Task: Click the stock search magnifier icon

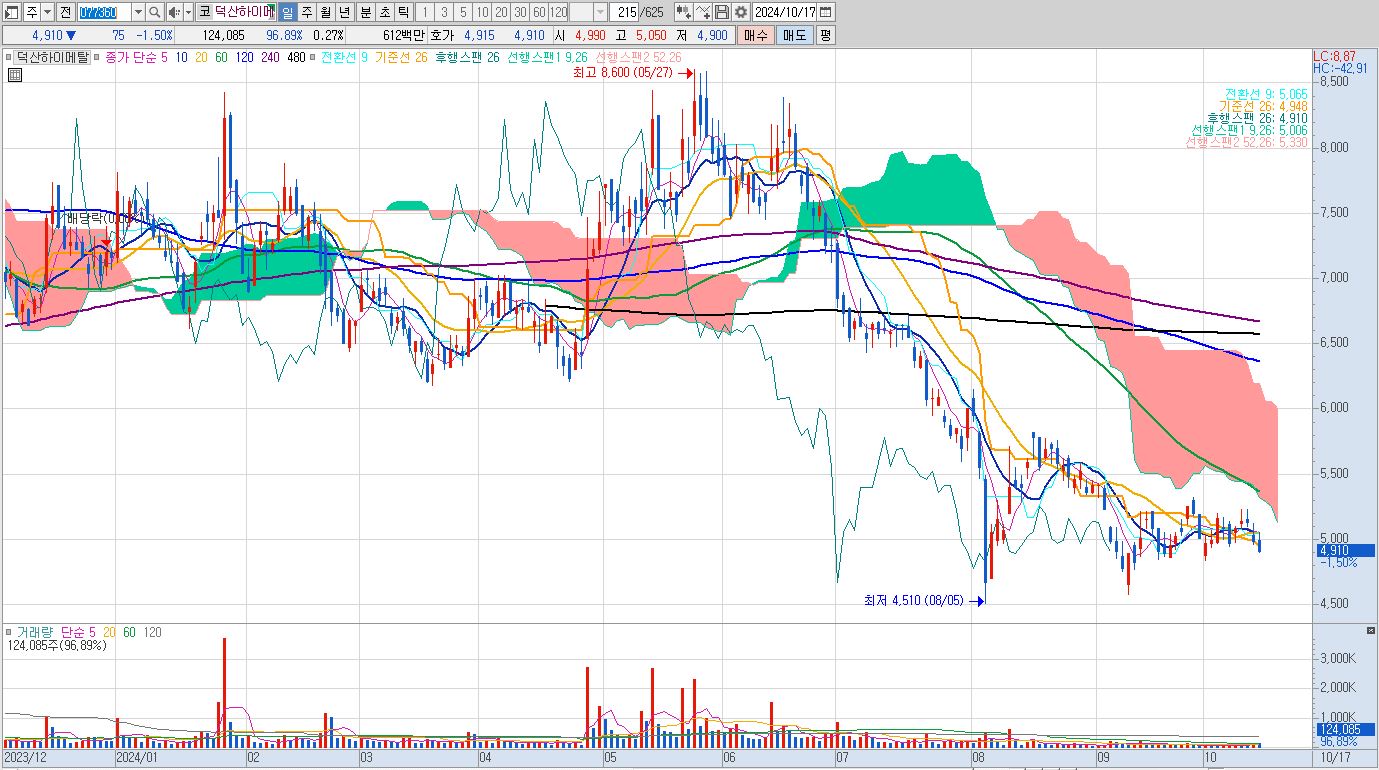Action: [155, 12]
